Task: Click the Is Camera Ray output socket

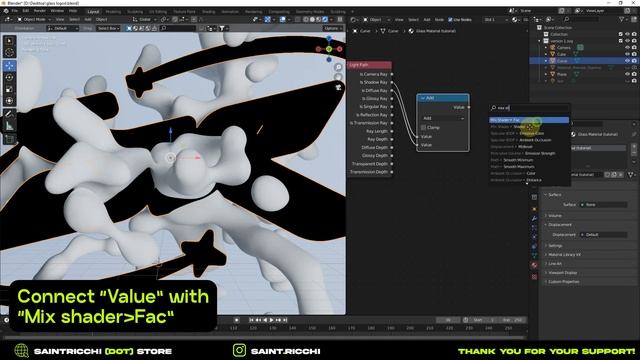Action: click(x=392, y=74)
